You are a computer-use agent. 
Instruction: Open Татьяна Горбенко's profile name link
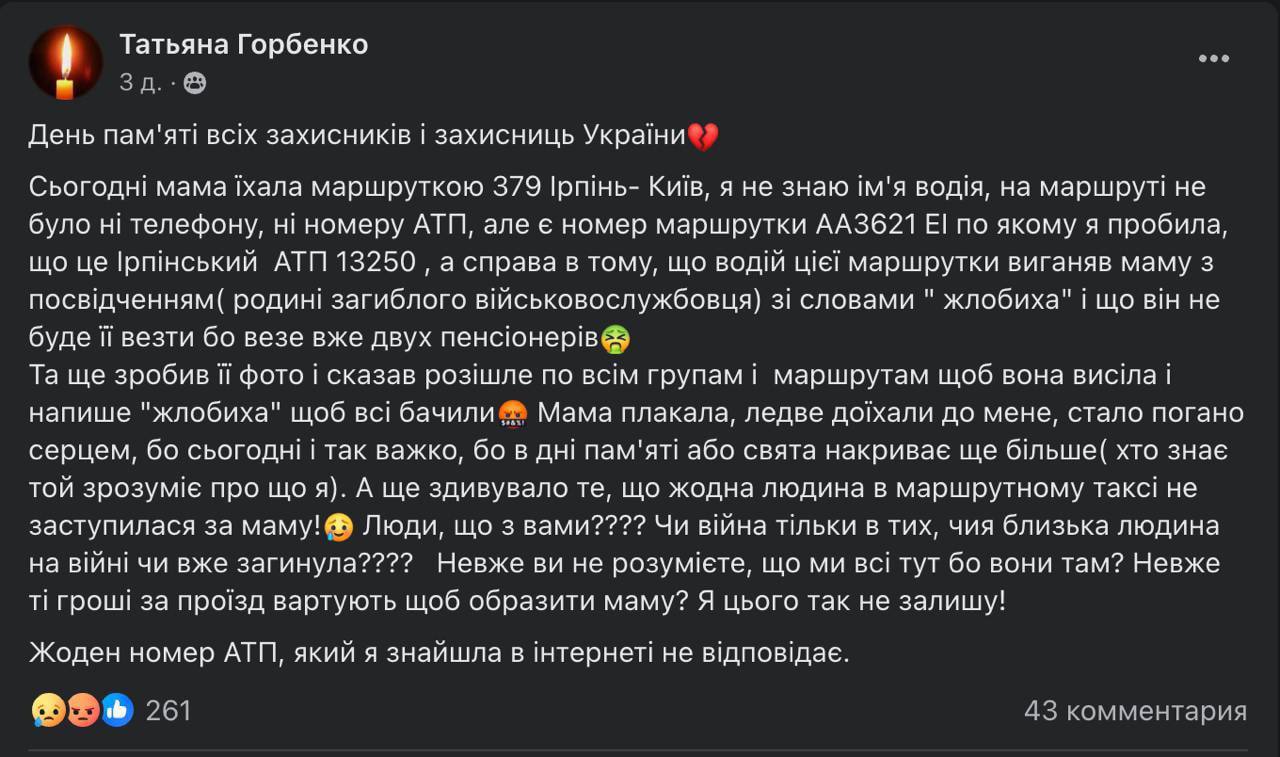(244, 44)
